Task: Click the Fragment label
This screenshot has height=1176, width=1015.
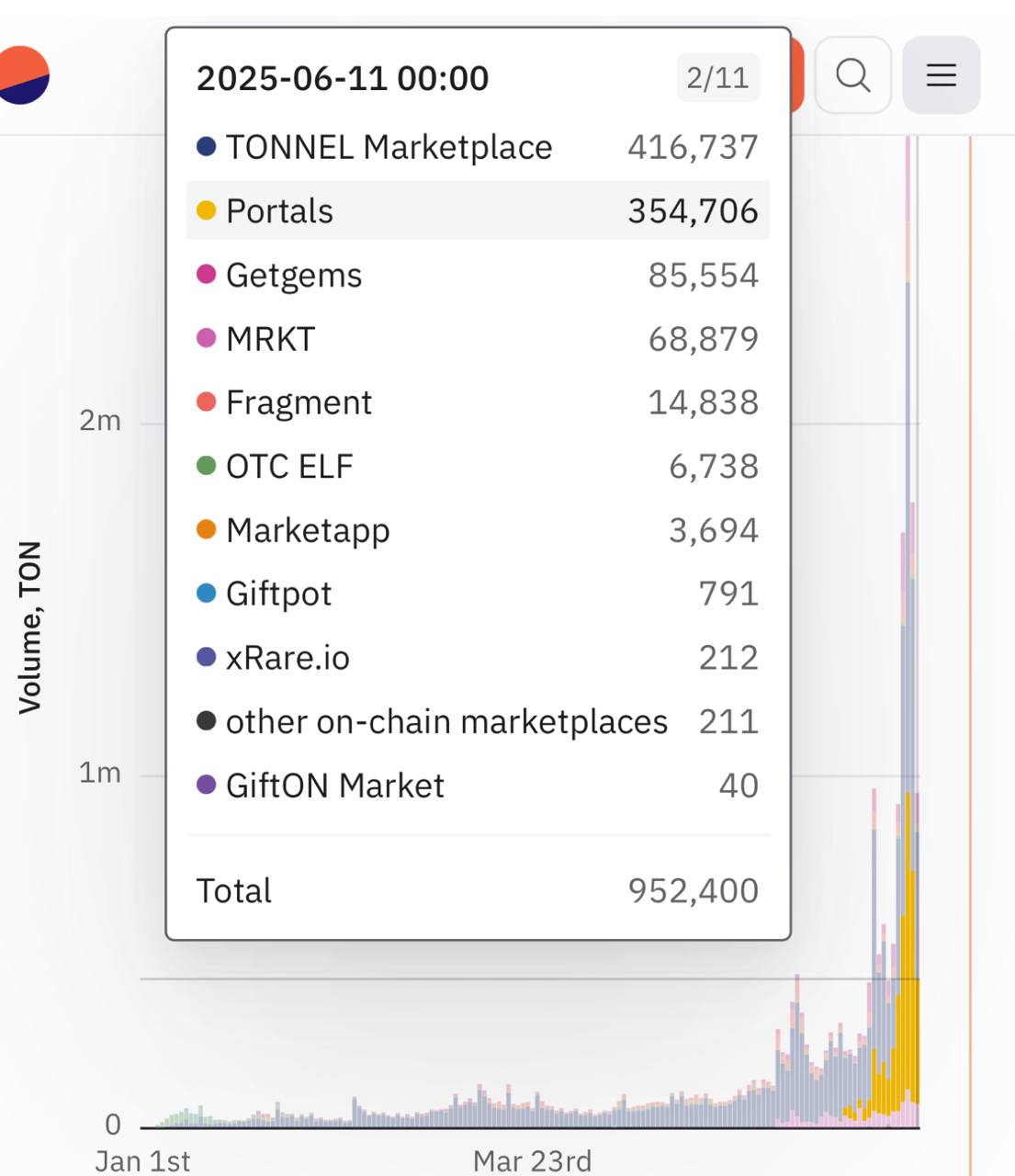Action: (x=299, y=402)
